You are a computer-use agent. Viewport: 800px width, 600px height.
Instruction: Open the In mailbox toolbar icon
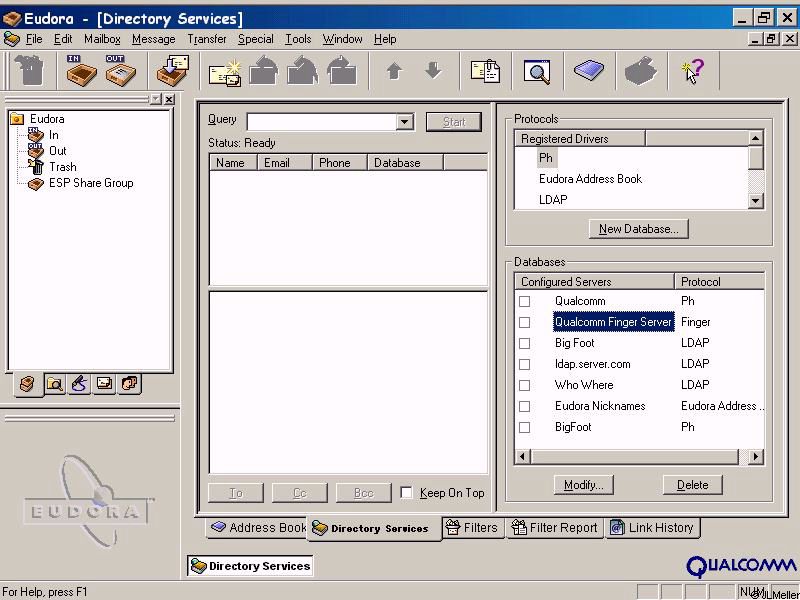[x=81, y=70]
